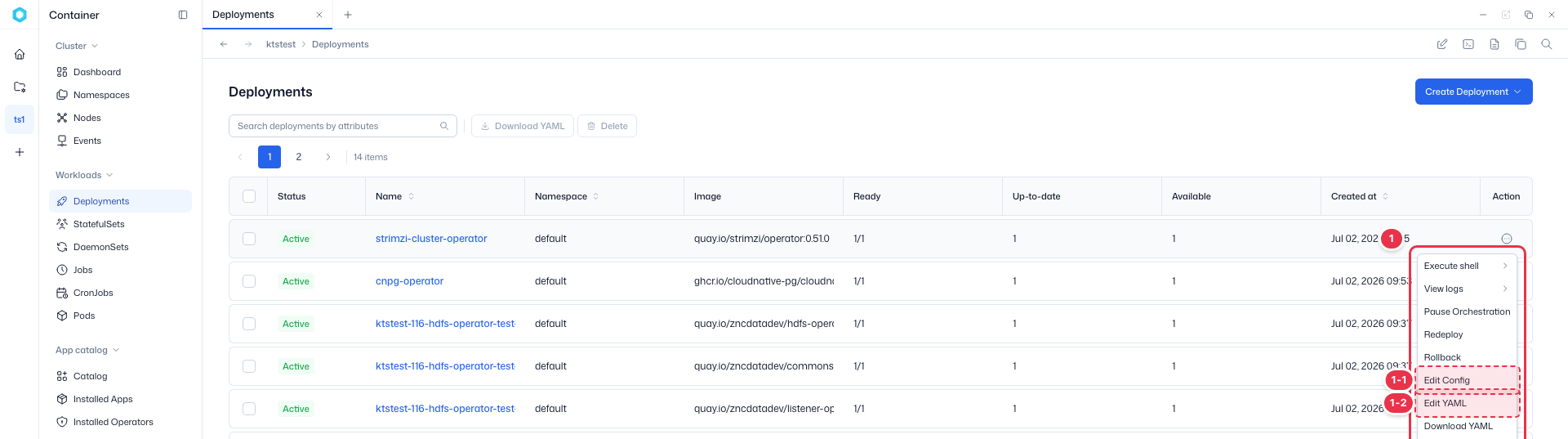The height and width of the screenshot is (439, 1568).
Task: Open Namespaces in sidebar
Action: [120, 95]
